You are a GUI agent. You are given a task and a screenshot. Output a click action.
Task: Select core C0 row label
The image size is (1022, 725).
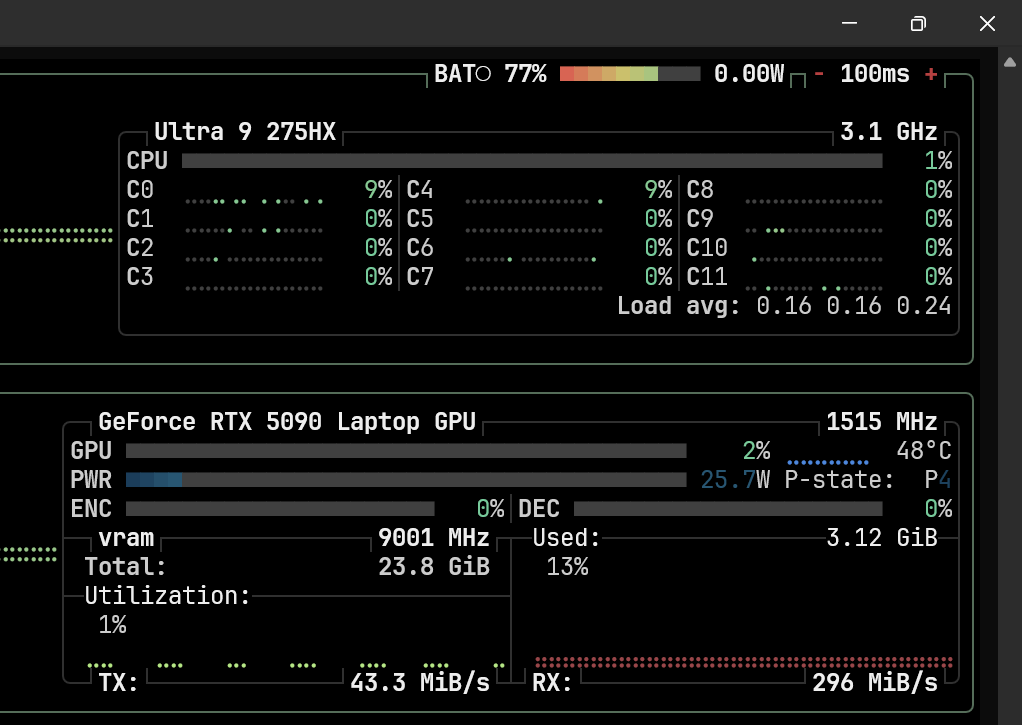[x=140, y=190]
